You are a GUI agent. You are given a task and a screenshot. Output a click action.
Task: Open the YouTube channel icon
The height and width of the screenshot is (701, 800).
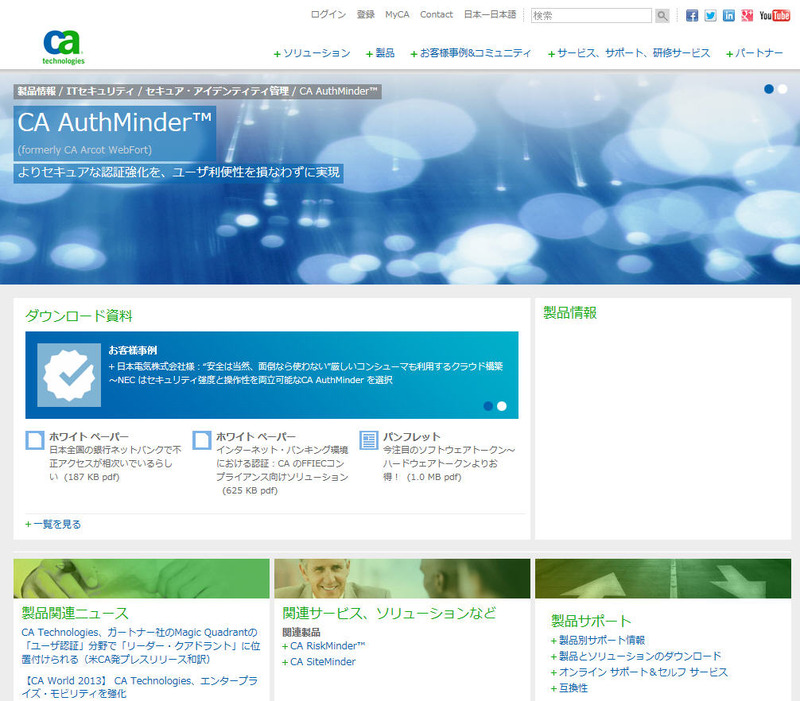[x=775, y=16]
